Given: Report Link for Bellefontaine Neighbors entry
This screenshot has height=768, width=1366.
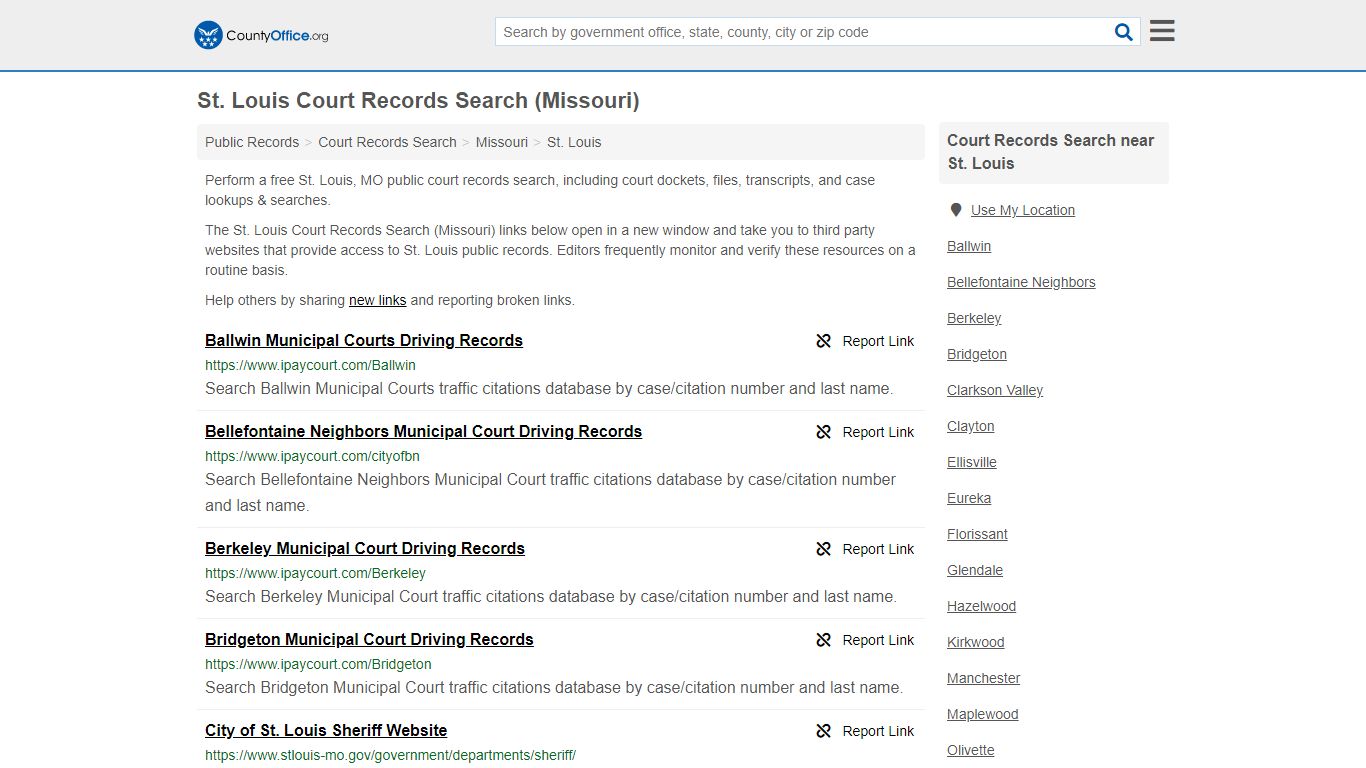Looking at the screenshot, I should [878, 432].
